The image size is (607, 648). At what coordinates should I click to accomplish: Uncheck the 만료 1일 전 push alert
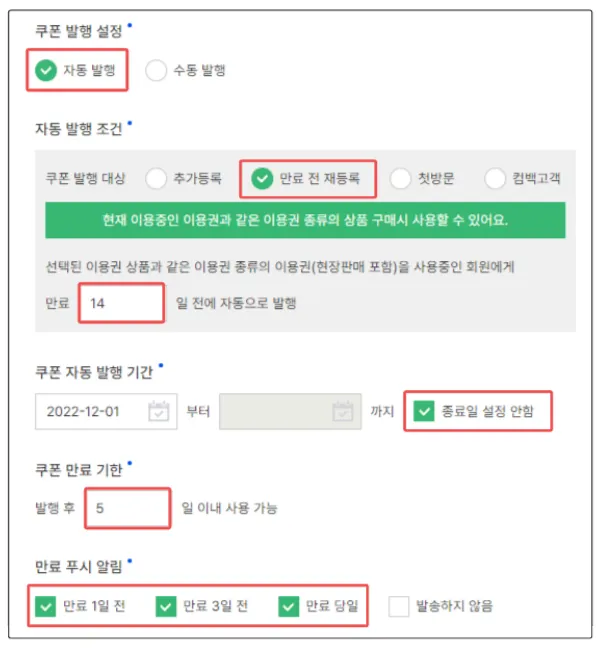click(x=45, y=605)
